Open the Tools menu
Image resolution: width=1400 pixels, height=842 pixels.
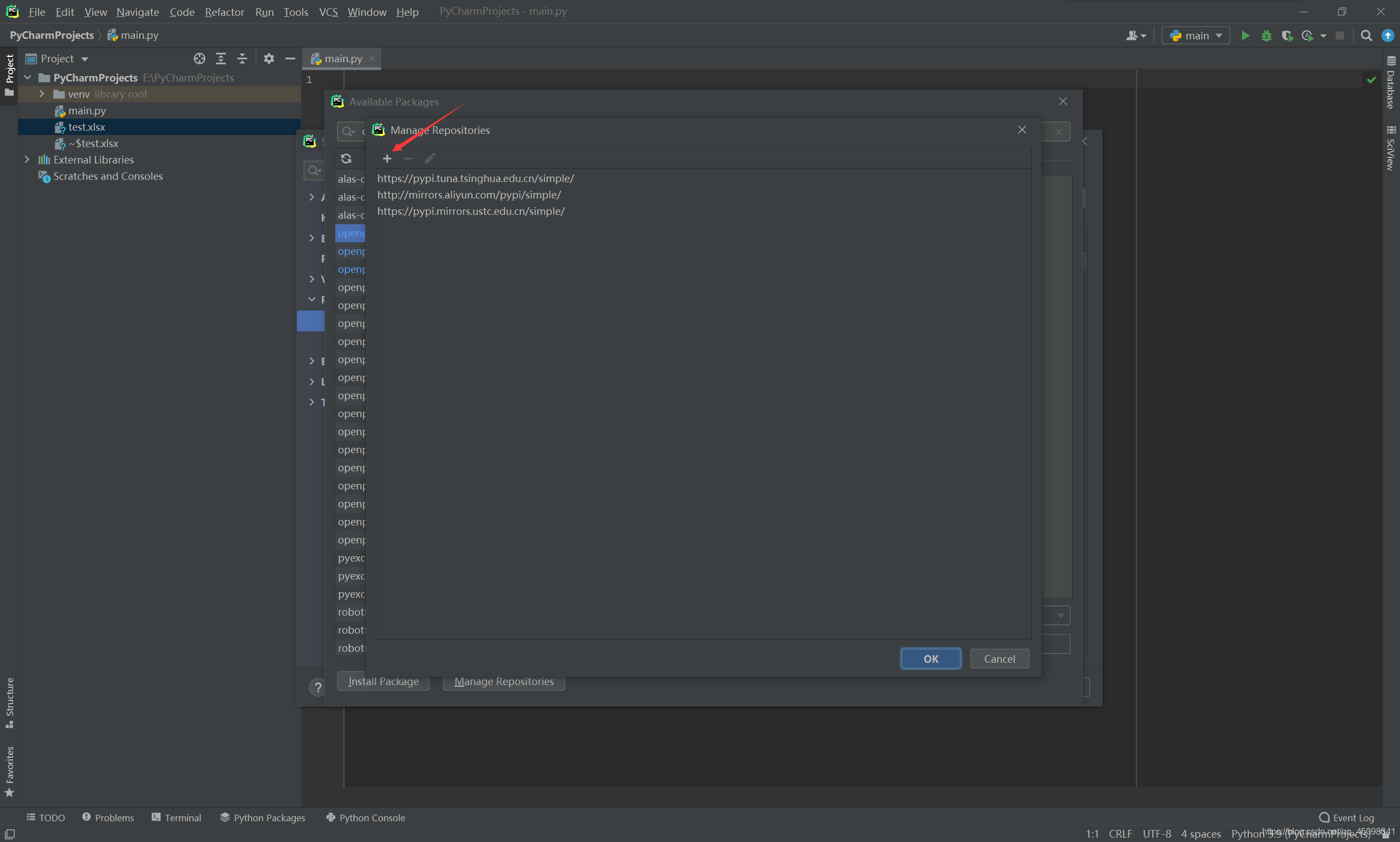(x=296, y=12)
